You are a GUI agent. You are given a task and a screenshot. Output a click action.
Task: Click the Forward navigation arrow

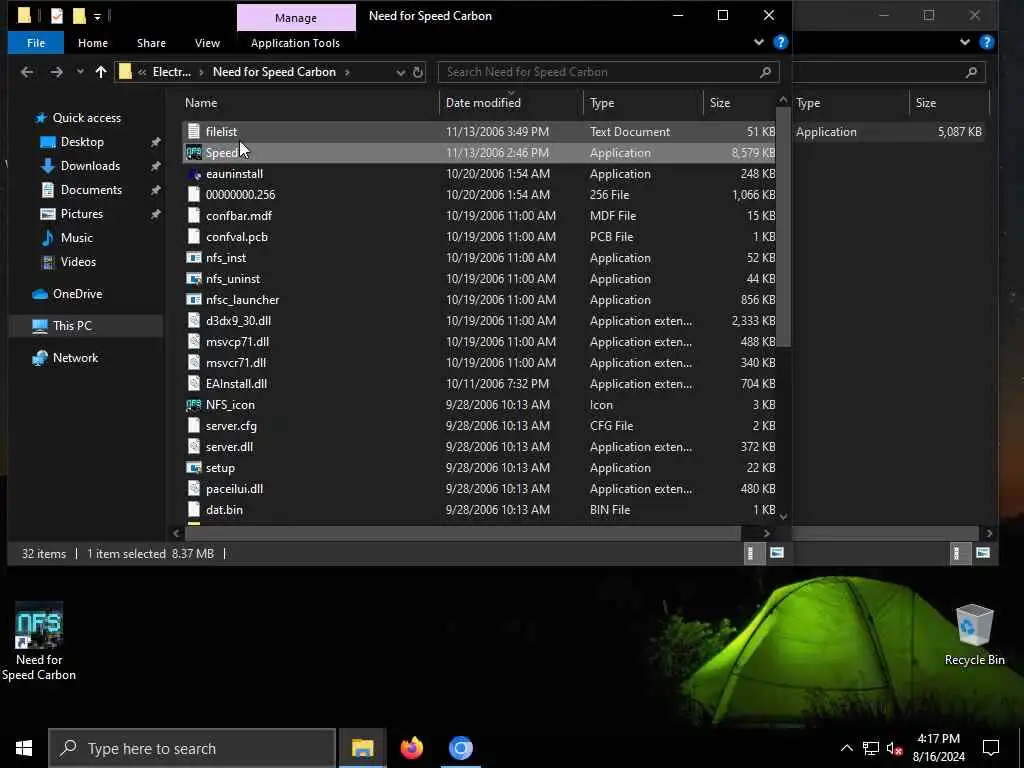coord(56,72)
